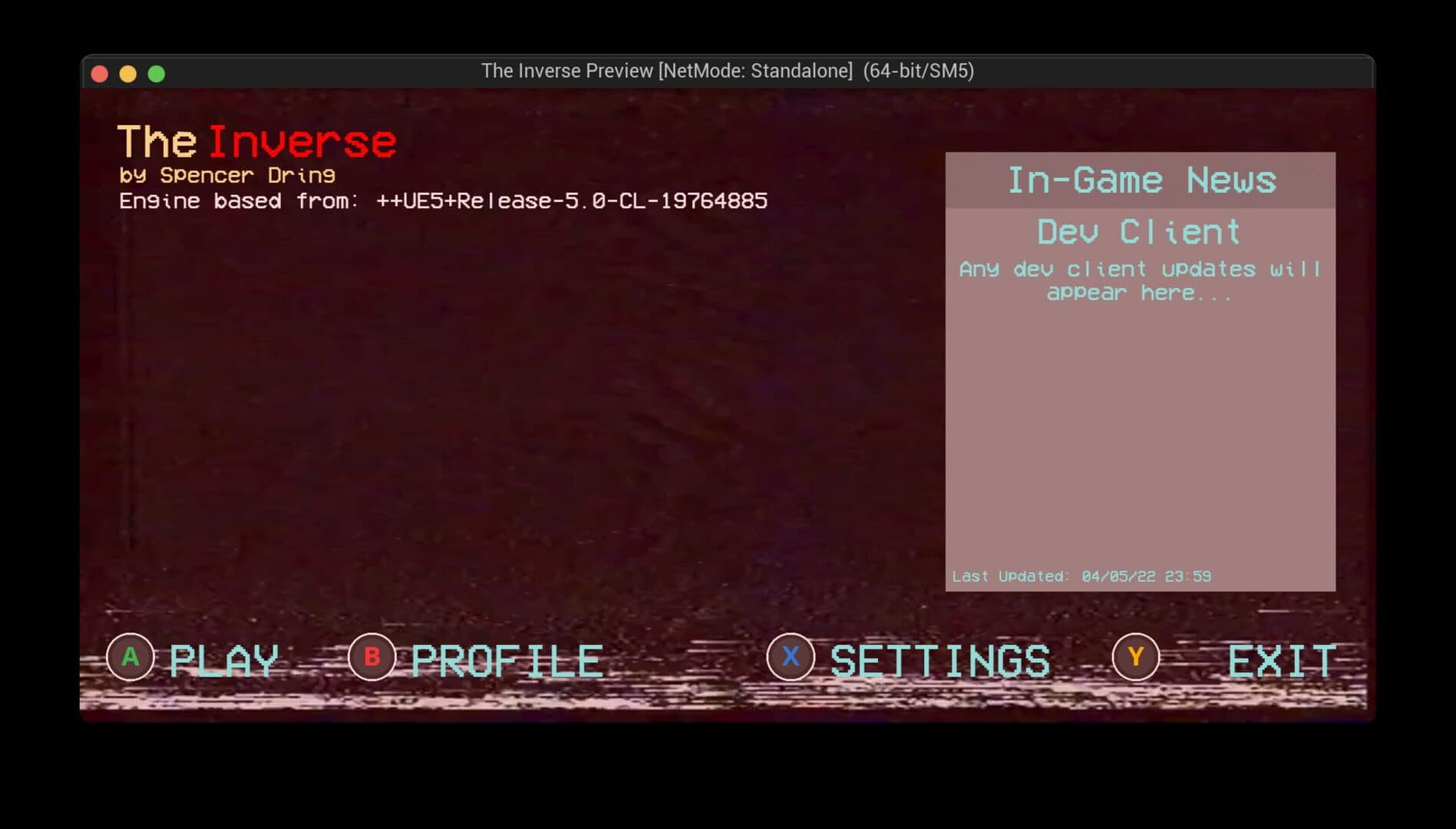Click the In-Game News header
Image resolution: width=1456 pixels, height=829 pixels.
(x=1141, y=181)
